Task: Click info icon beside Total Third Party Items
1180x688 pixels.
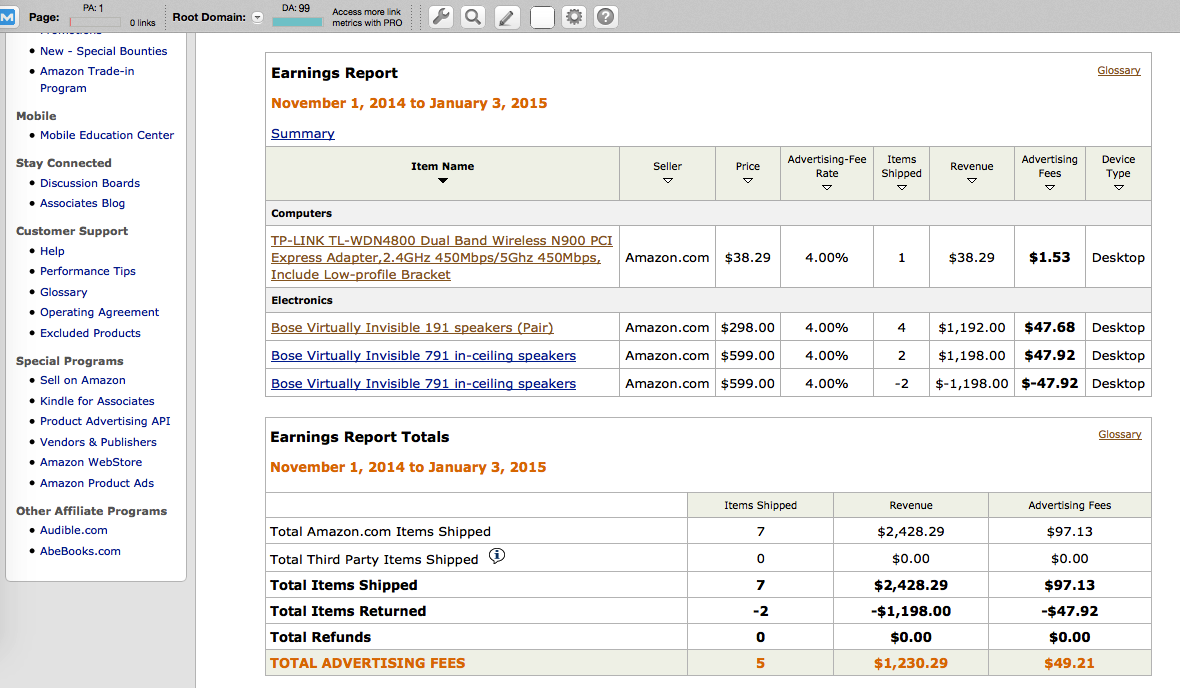Action: (497, 556)
